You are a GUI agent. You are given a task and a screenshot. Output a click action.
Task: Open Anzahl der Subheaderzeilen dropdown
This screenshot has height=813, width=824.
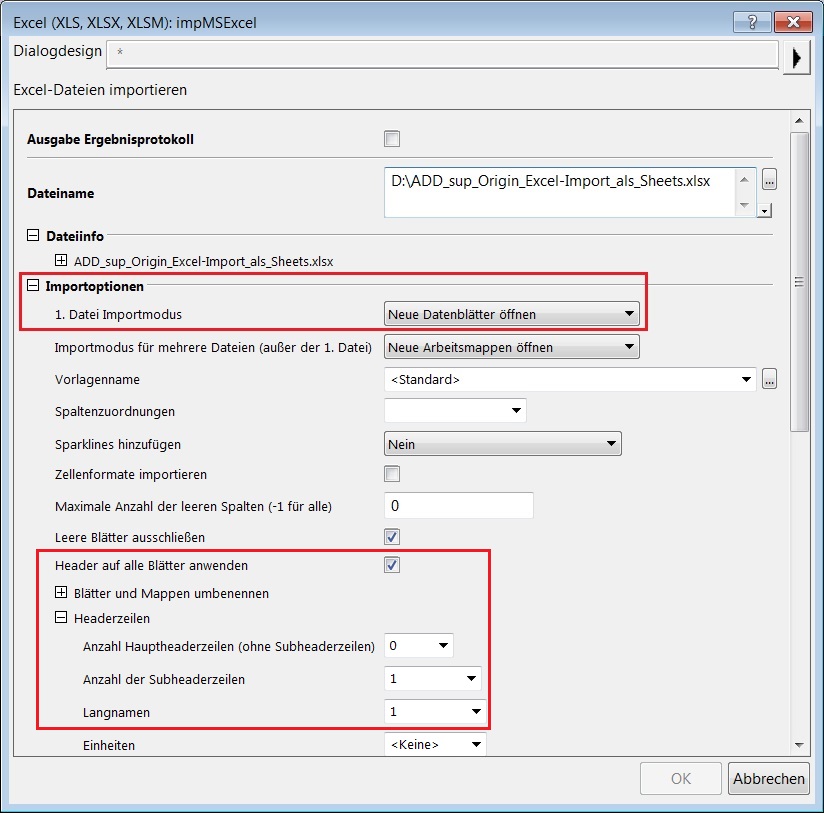pos(432,678)
